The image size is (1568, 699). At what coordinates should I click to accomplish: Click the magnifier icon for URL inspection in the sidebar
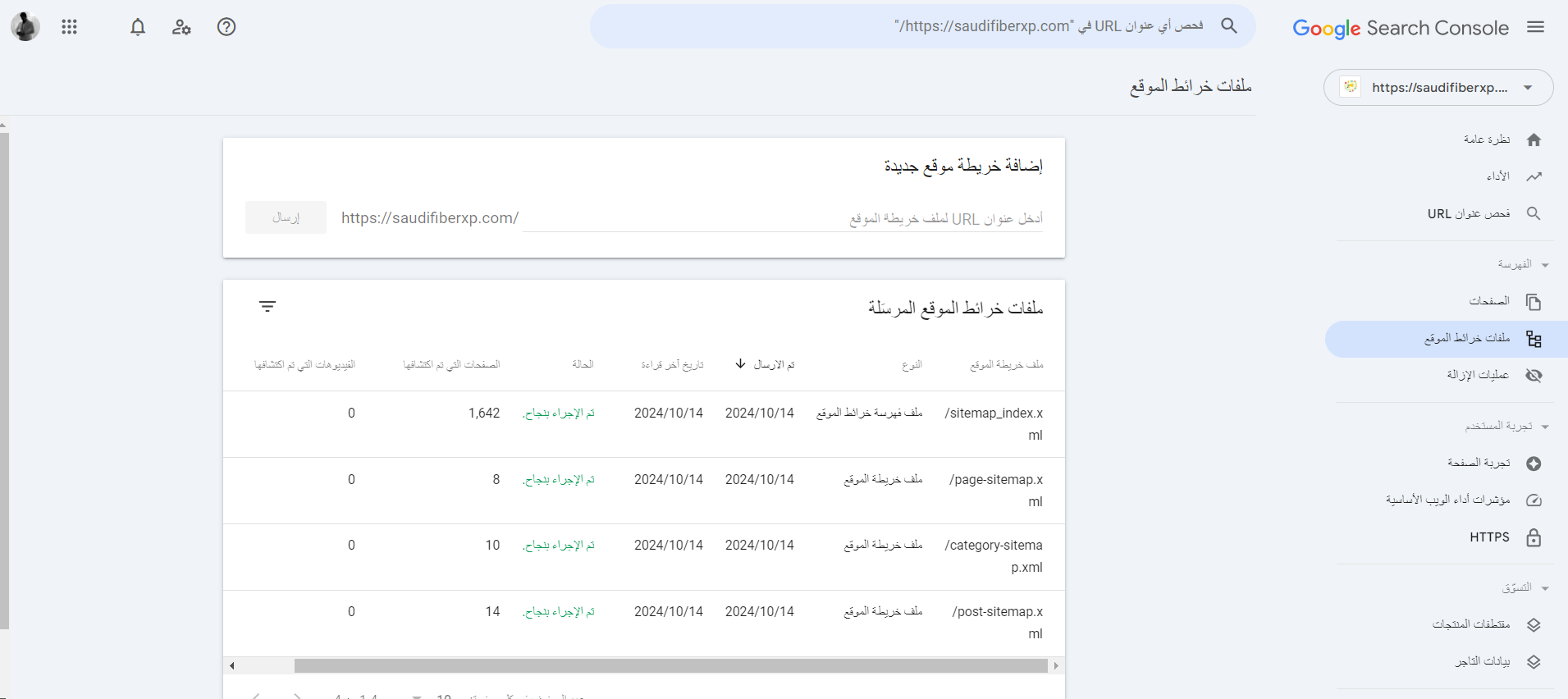1534,213
